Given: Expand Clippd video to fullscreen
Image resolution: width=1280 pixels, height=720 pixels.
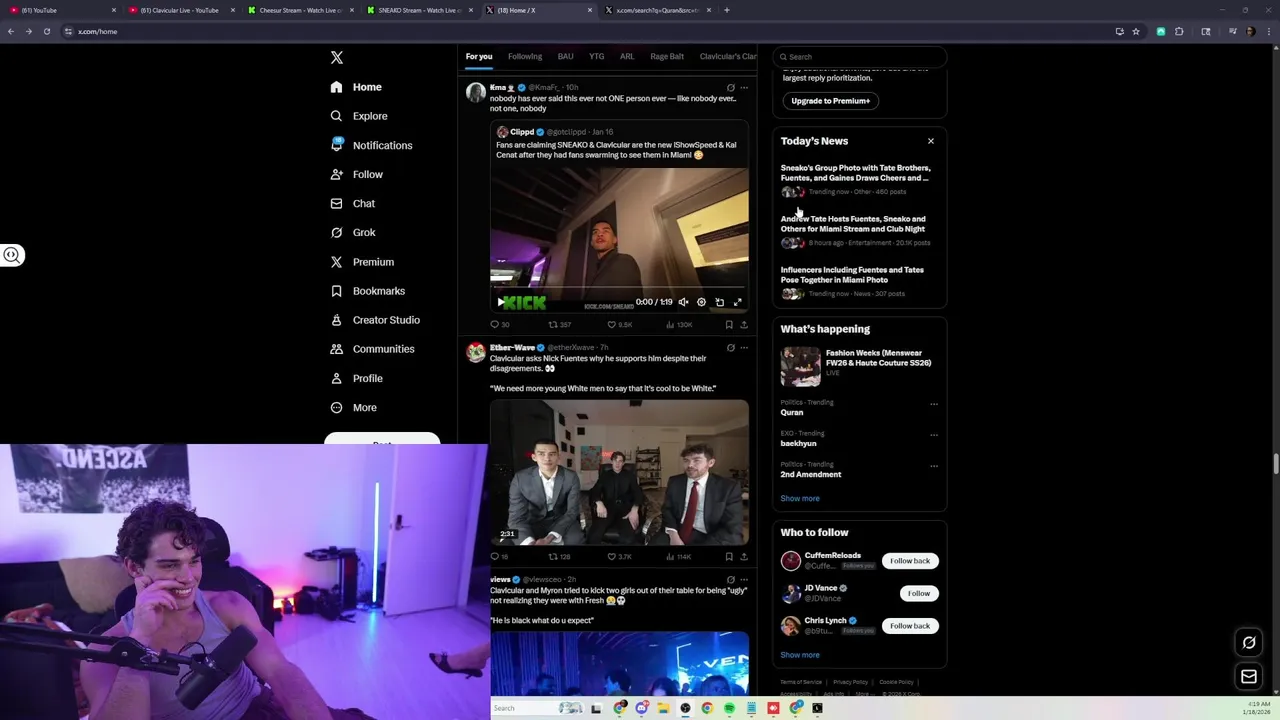Looking at the screenshot, I should 737,302.
